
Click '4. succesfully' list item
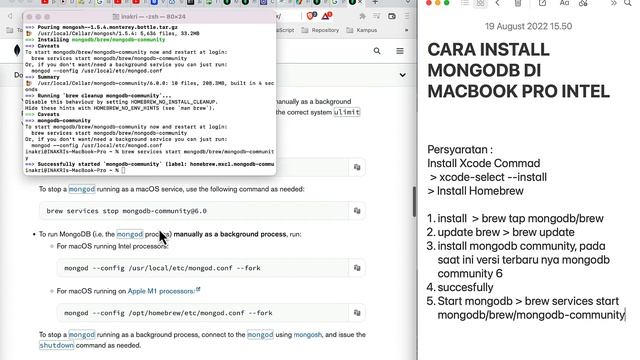[x=460, y=287]
